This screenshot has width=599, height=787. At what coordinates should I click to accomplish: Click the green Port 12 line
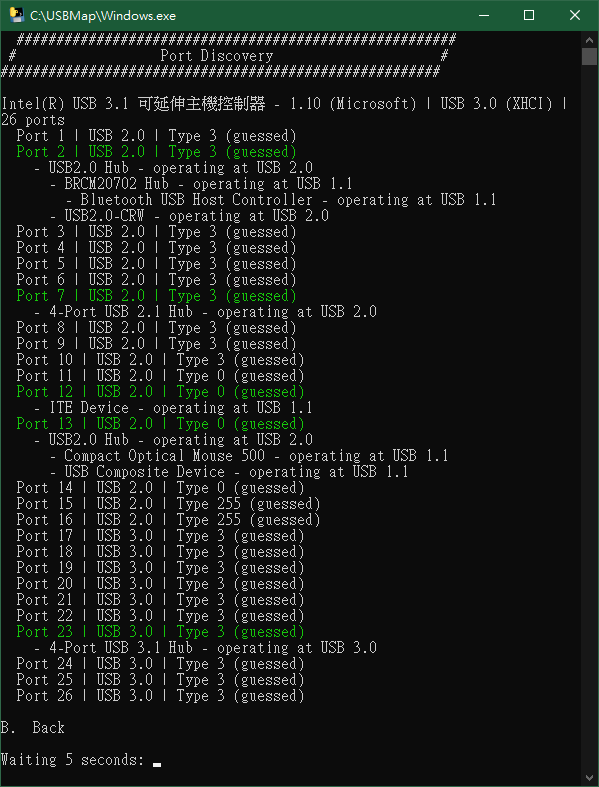[160, 392]
